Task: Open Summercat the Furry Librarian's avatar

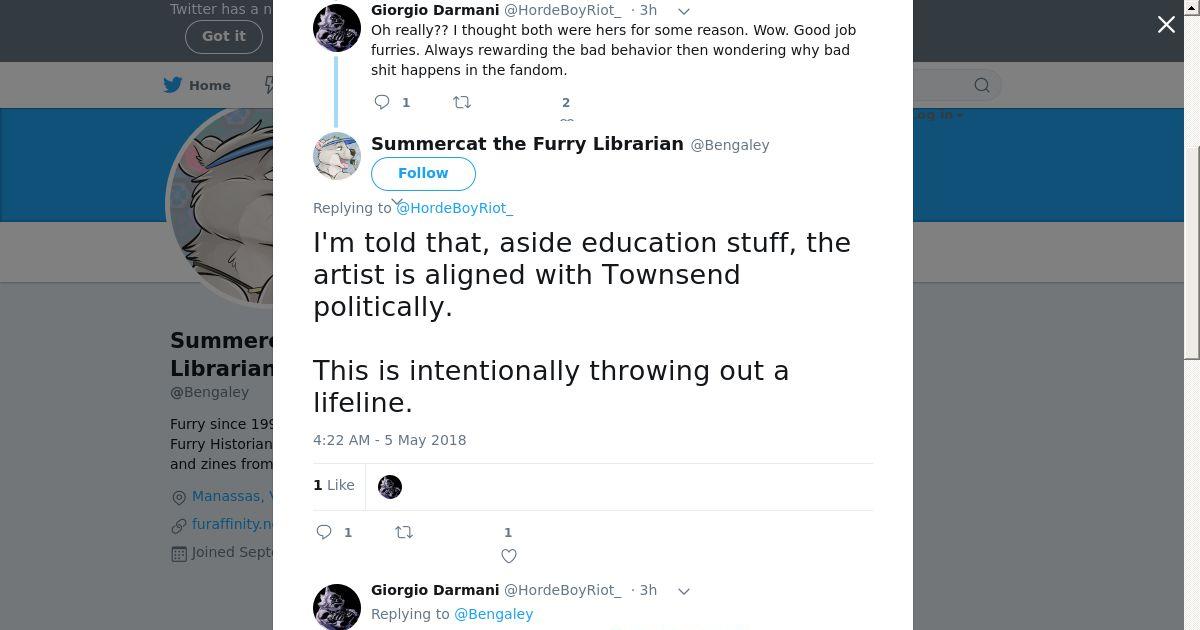Action: (337, 156)
